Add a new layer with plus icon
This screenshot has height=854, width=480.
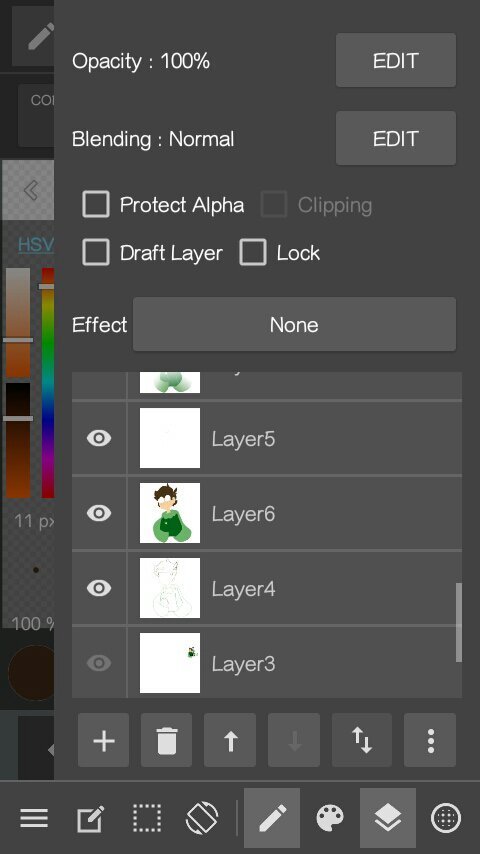(104, 740)
